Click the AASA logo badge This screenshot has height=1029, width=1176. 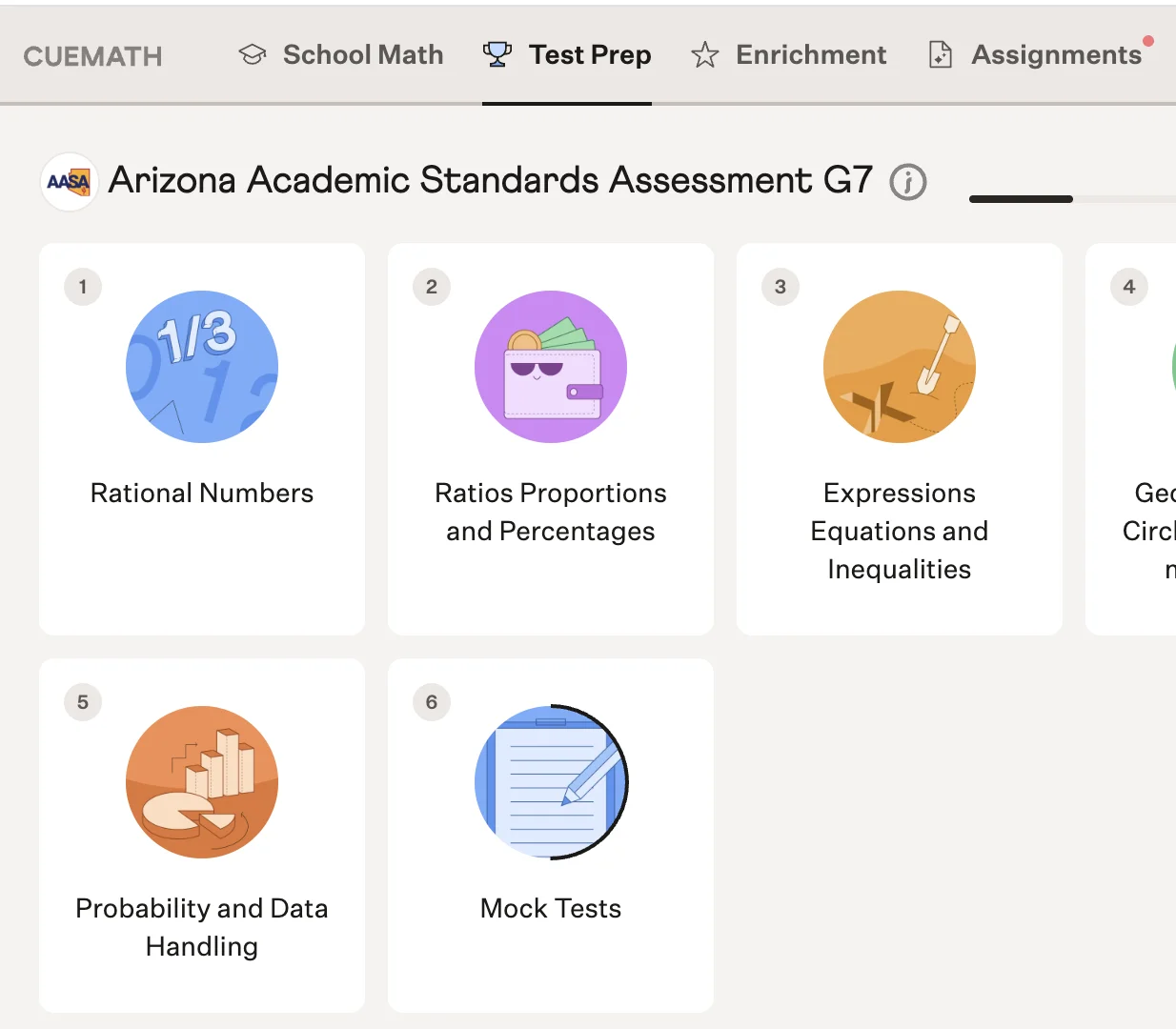click(70, 181)
